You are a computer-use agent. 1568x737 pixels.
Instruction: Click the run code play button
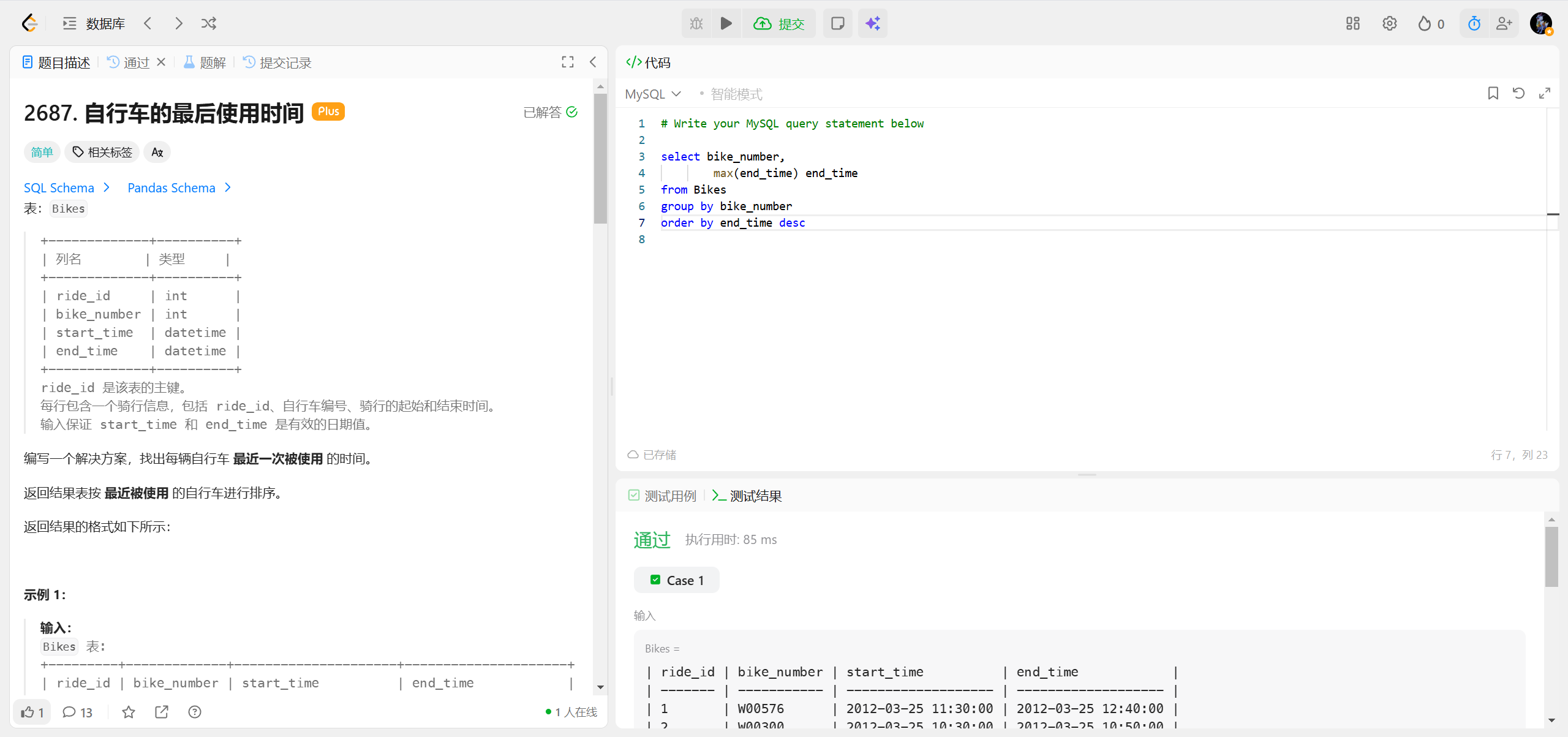coord(726,23)
